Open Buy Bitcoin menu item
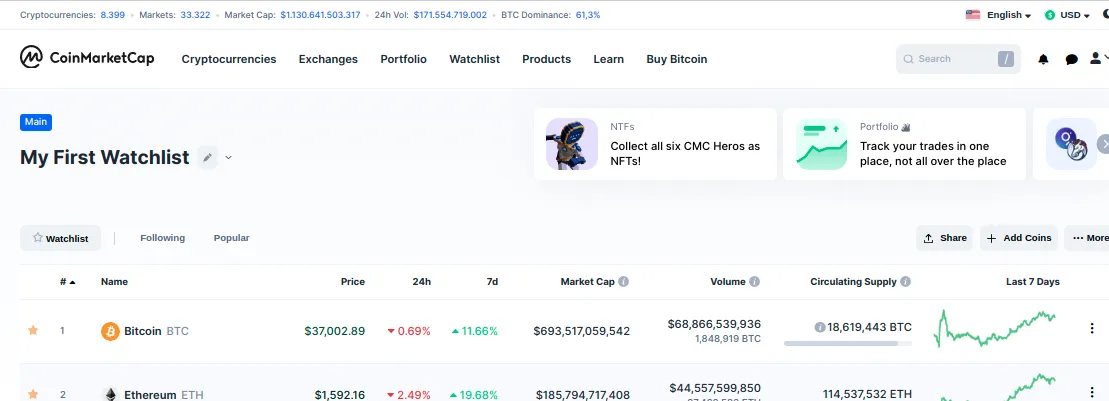The width and height of the screenshot is (1109, 401). pyautogui.click(x=676, y=59)
